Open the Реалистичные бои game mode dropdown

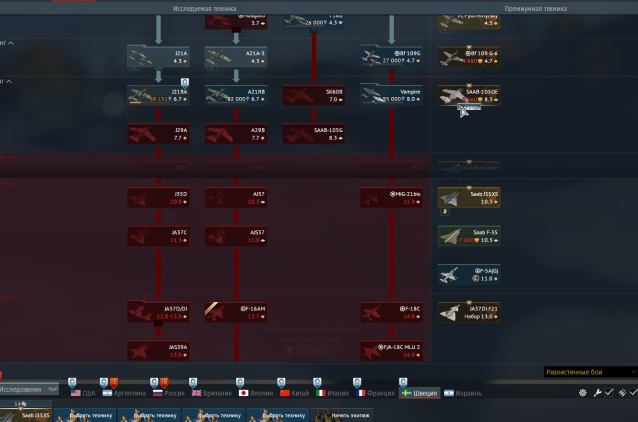590,372
